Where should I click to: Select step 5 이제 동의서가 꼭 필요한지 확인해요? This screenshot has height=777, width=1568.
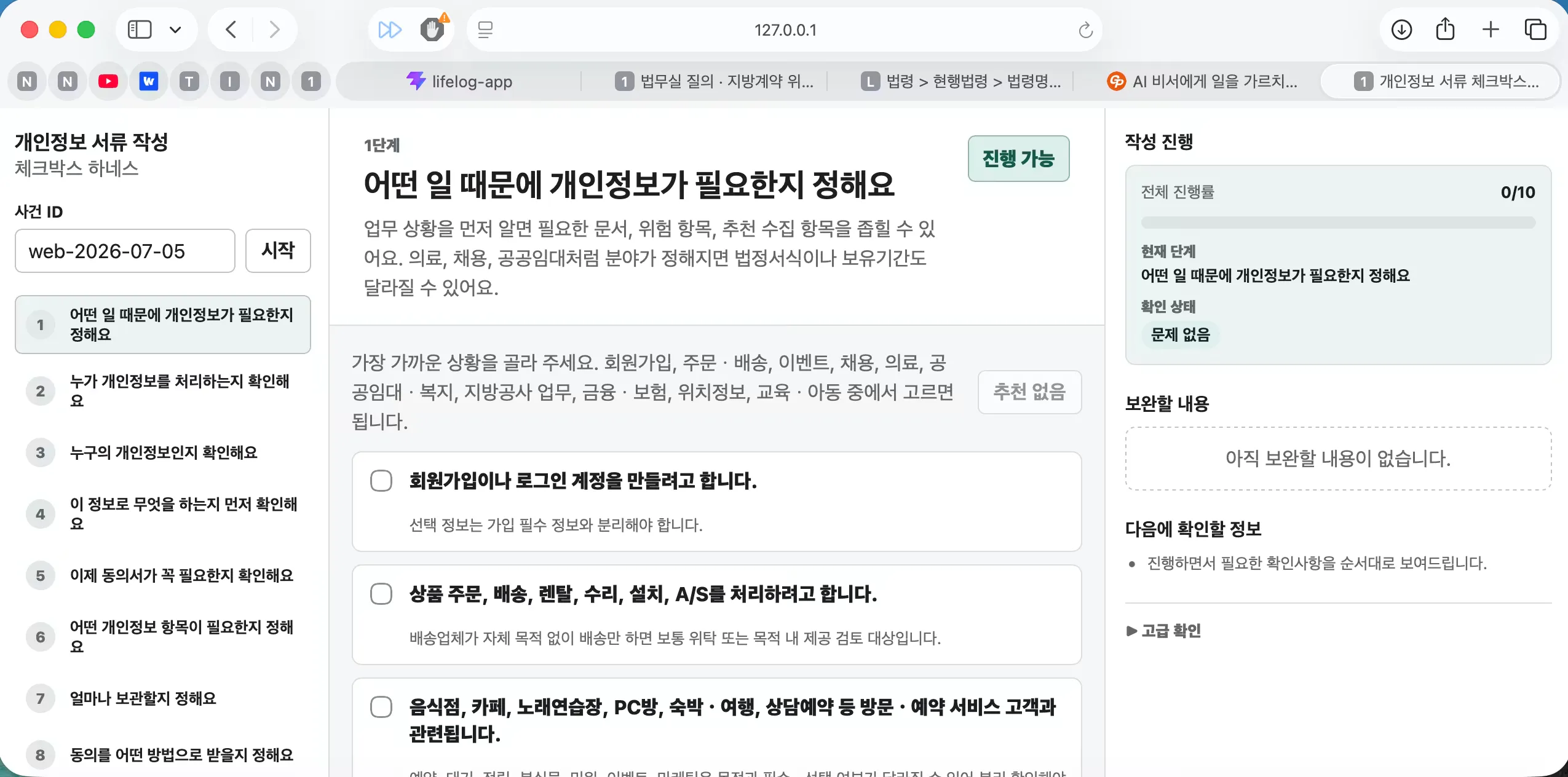pos(163,575)
